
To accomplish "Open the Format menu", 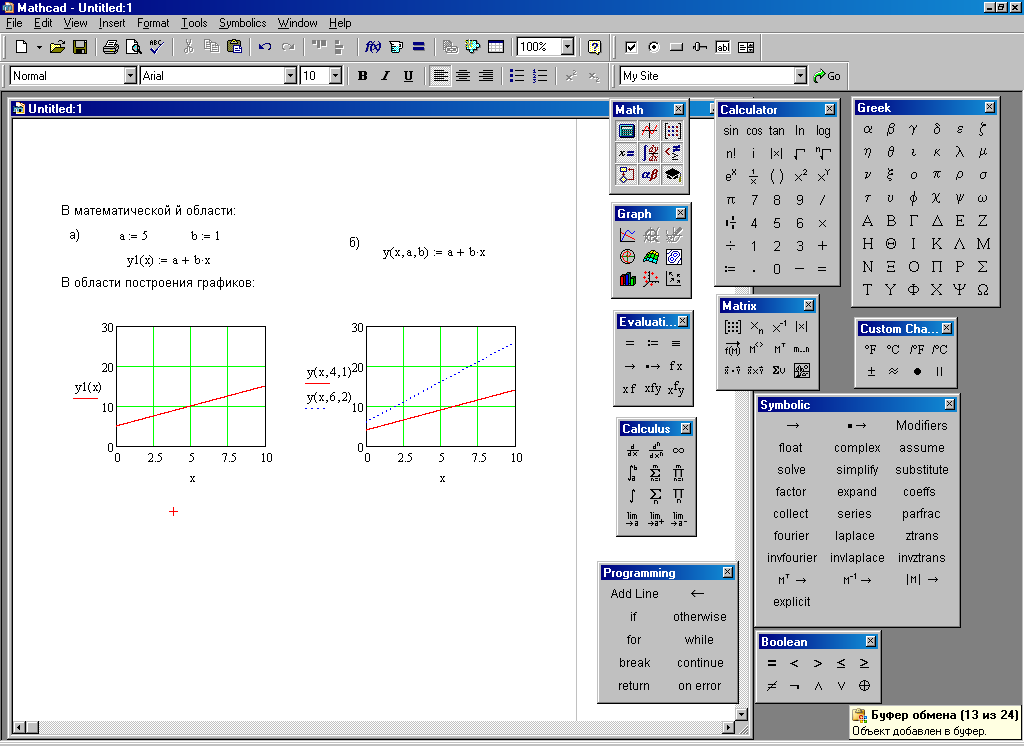I will pos(153,23).
